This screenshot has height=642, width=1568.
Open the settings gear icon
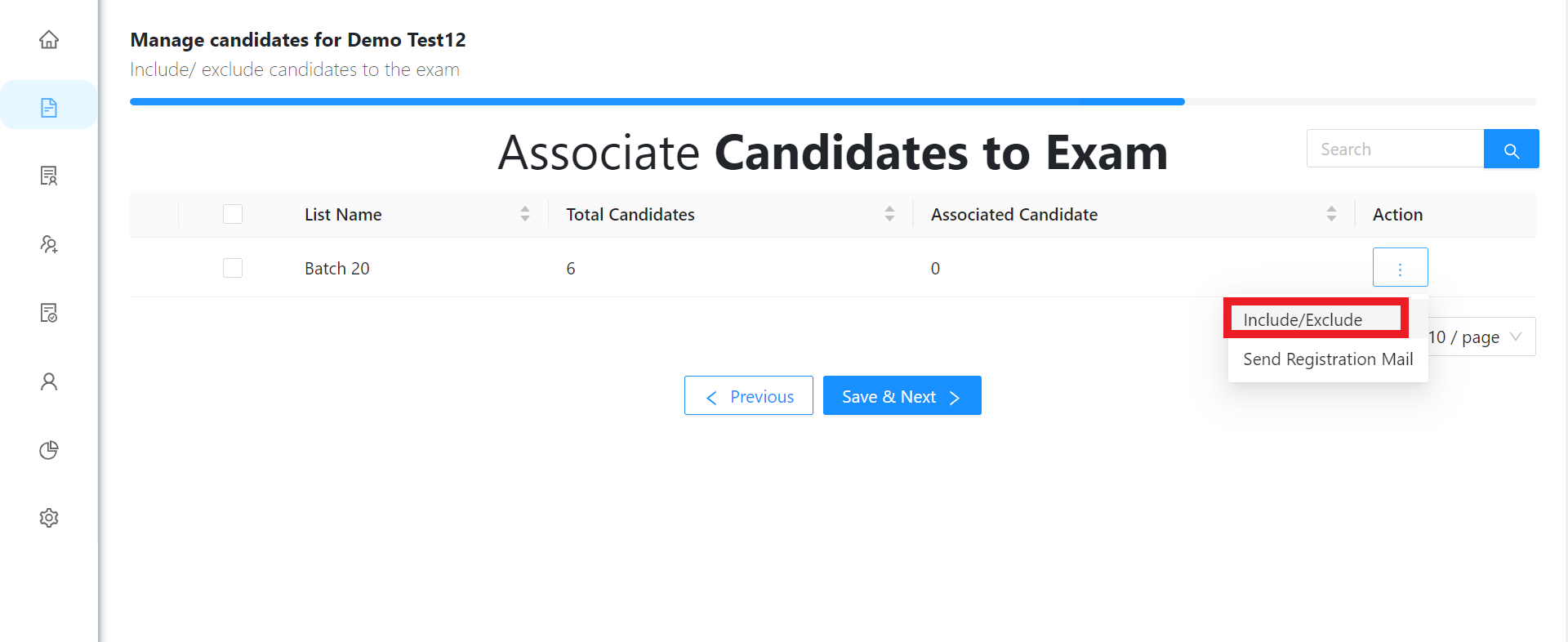tap(49, 518)
